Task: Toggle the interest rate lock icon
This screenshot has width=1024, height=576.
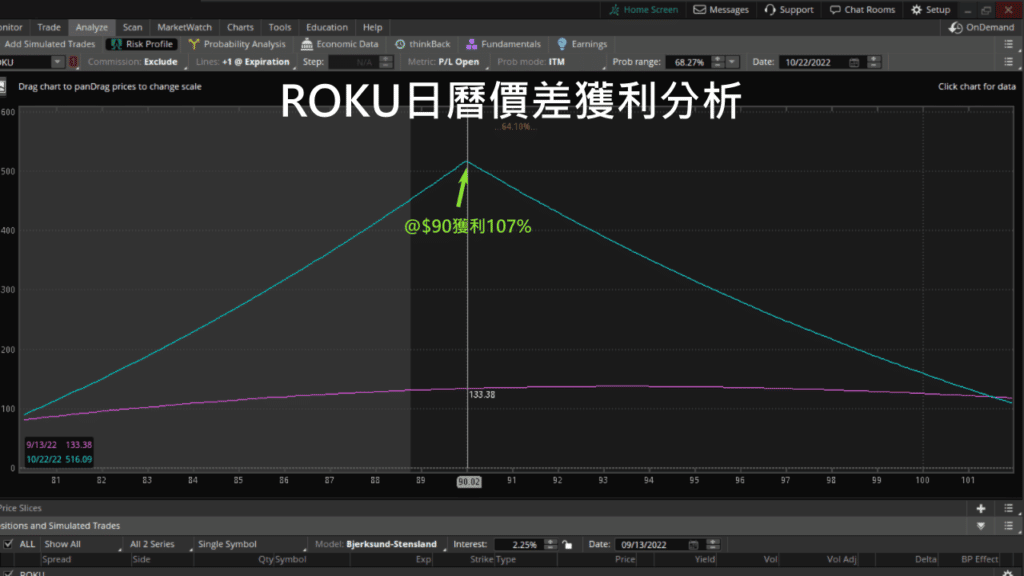Action: pyautogui.click(x=567, y=545)
